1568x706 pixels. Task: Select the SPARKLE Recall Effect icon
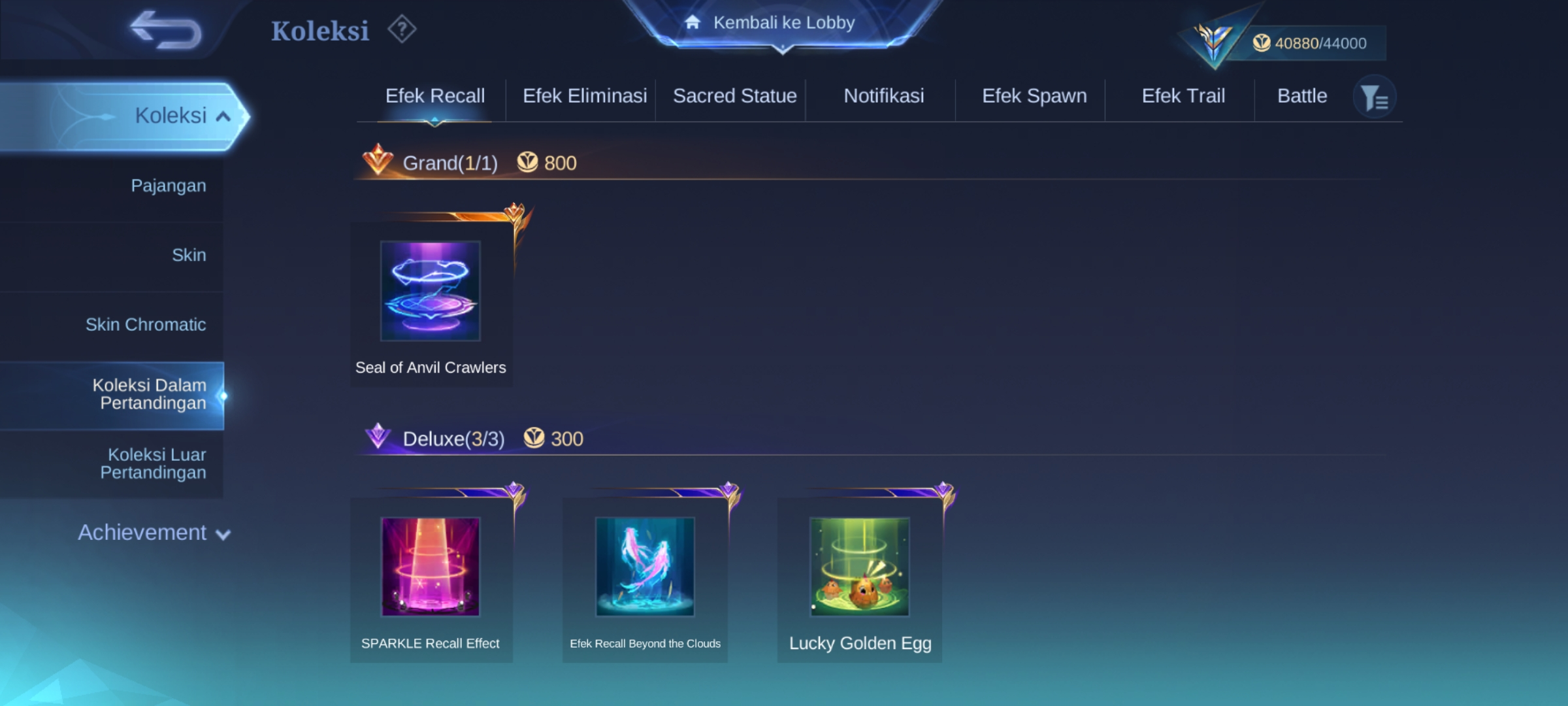click(x=431, y=567)
